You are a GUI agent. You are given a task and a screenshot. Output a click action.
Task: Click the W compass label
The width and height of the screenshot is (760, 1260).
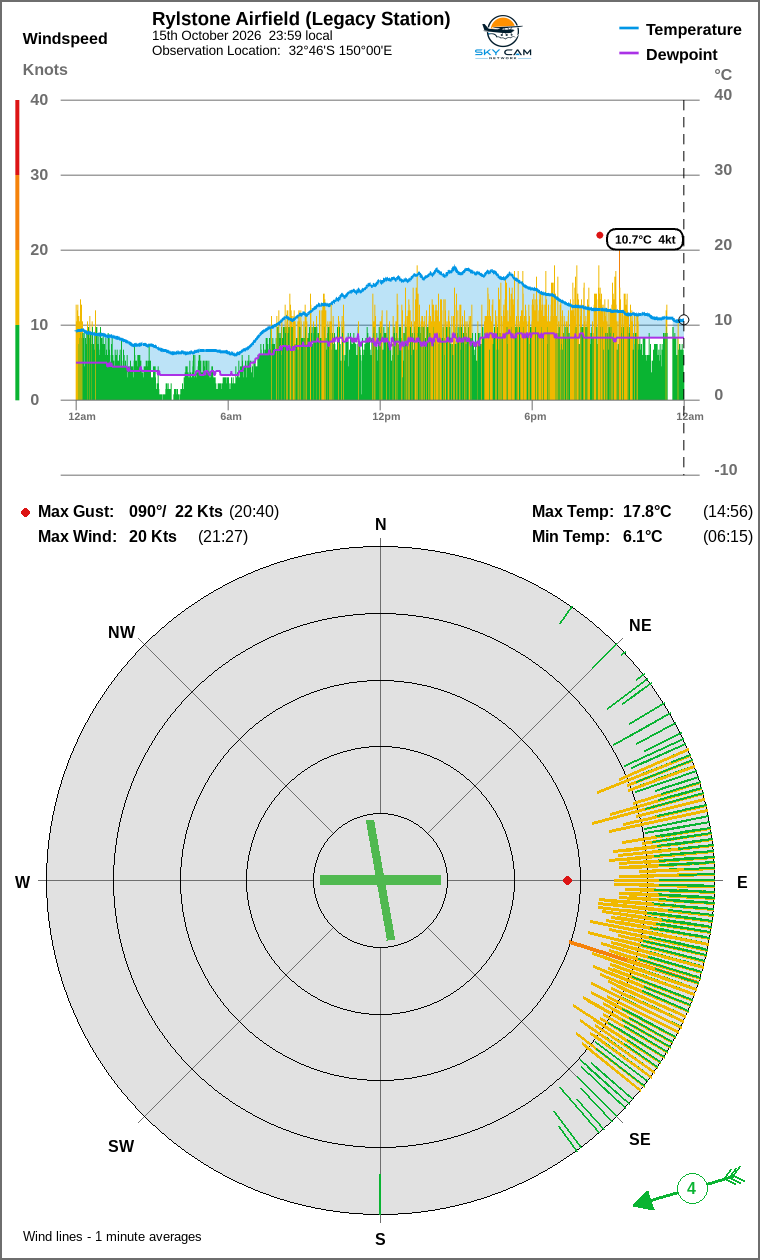[22, 882]
